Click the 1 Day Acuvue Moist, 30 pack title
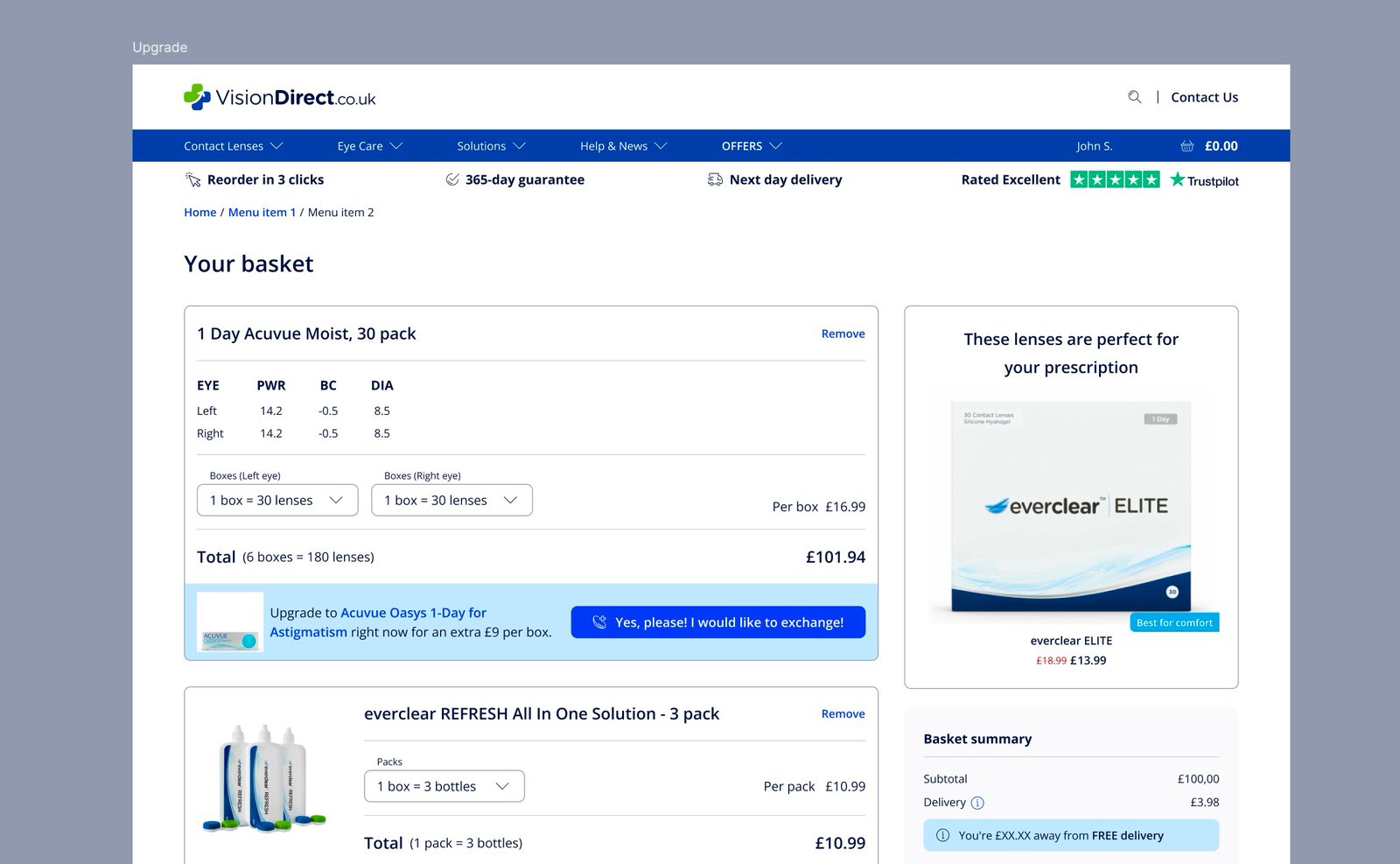 [306, 334]
